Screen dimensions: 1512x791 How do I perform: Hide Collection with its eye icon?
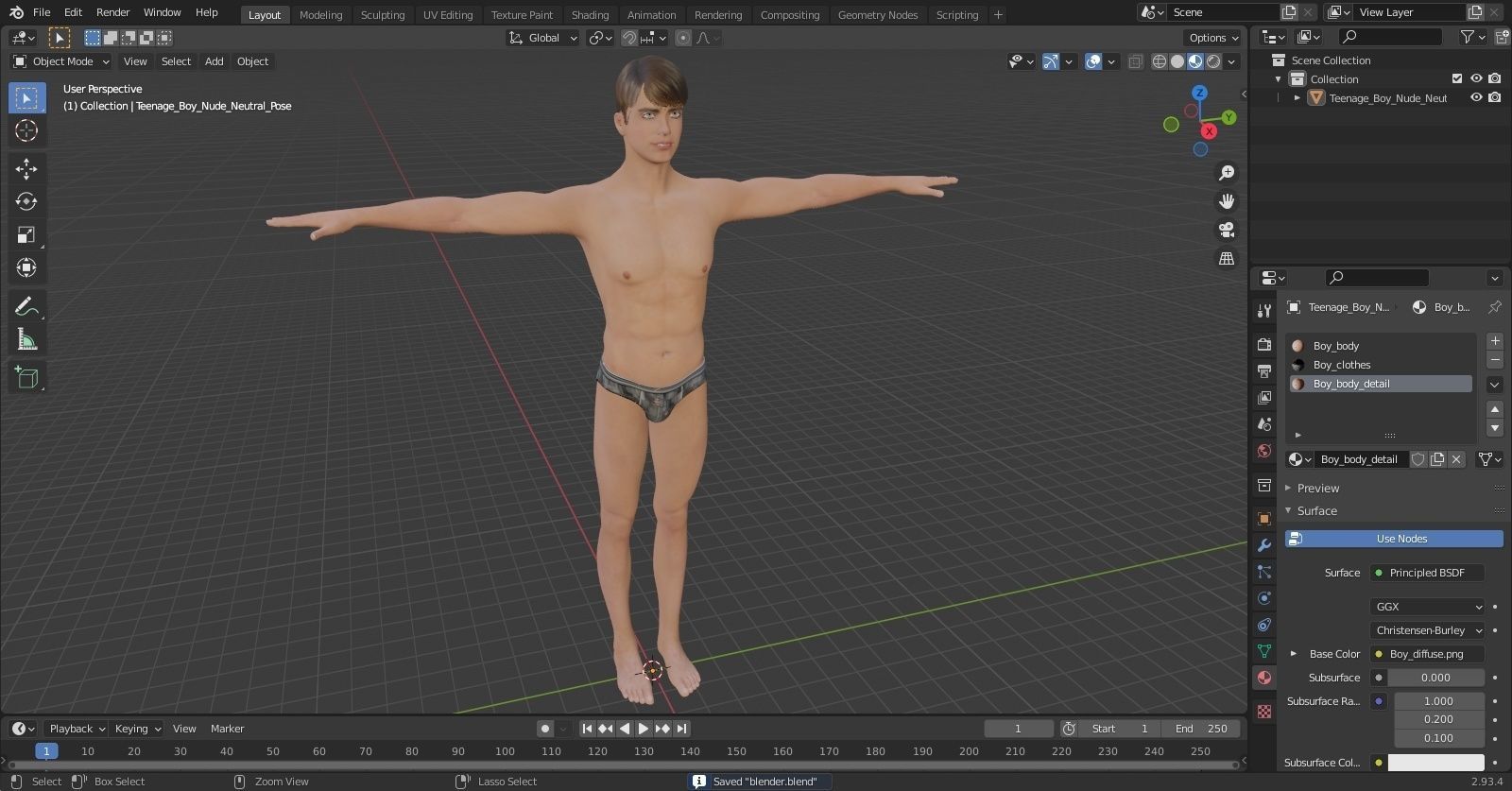[x=1476, y=78]
